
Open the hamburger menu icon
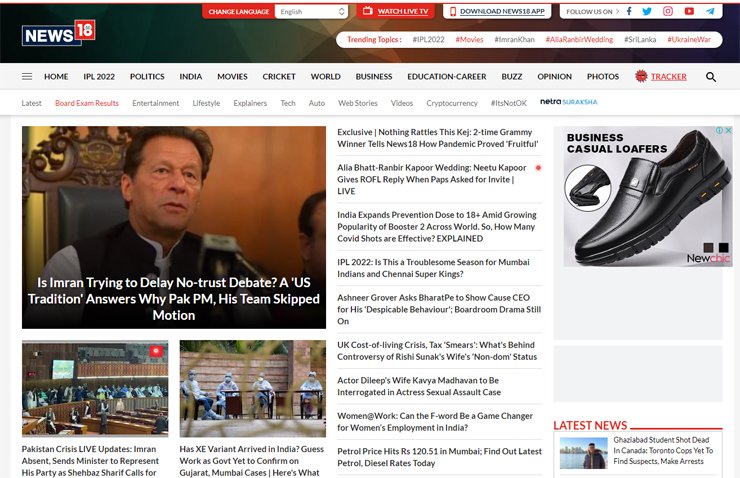(27, 76)
